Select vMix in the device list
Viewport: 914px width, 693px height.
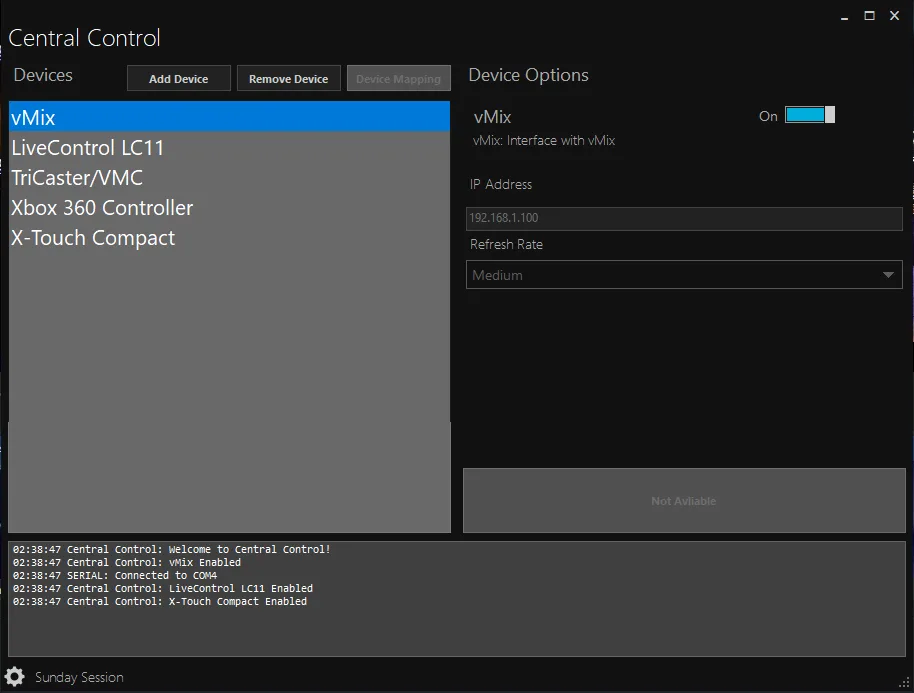tap(230, 117)
